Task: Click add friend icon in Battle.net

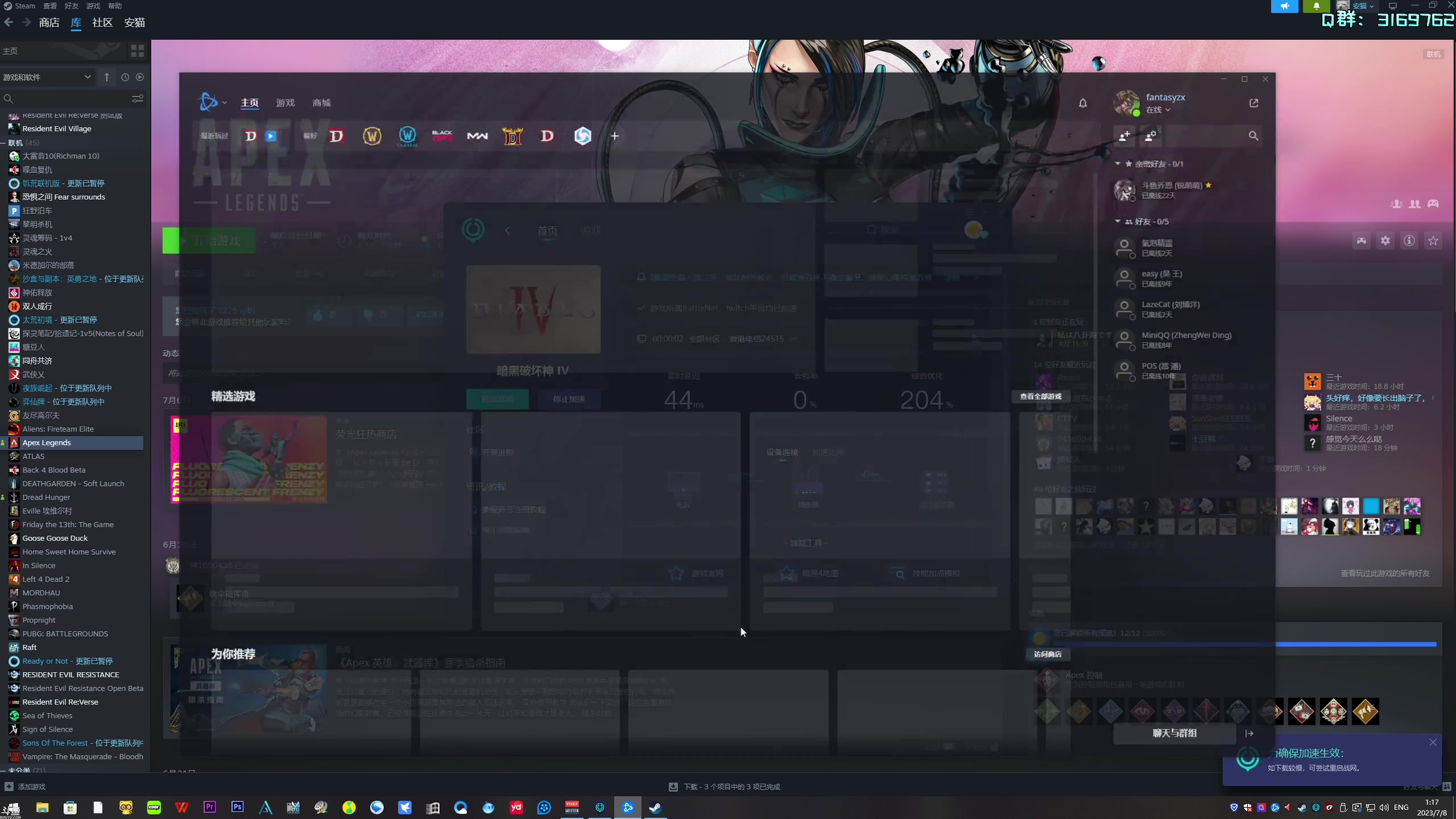Action: coord(1124,136)
